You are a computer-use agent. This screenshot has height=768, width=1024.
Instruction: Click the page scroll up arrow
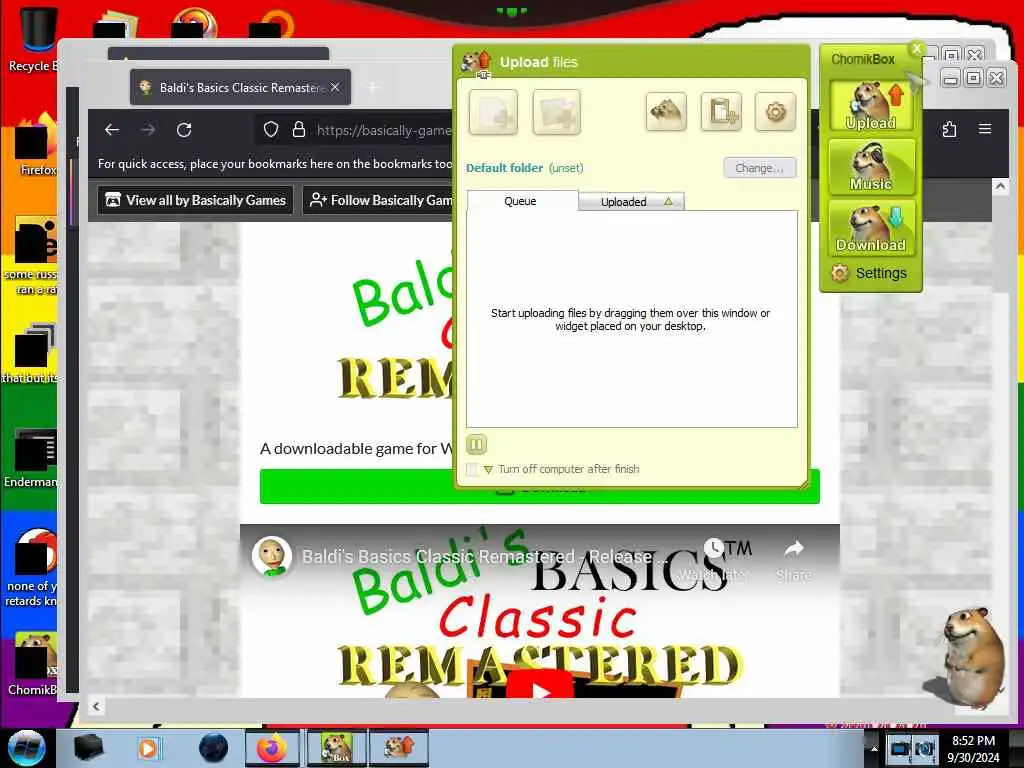(1000, 187)
